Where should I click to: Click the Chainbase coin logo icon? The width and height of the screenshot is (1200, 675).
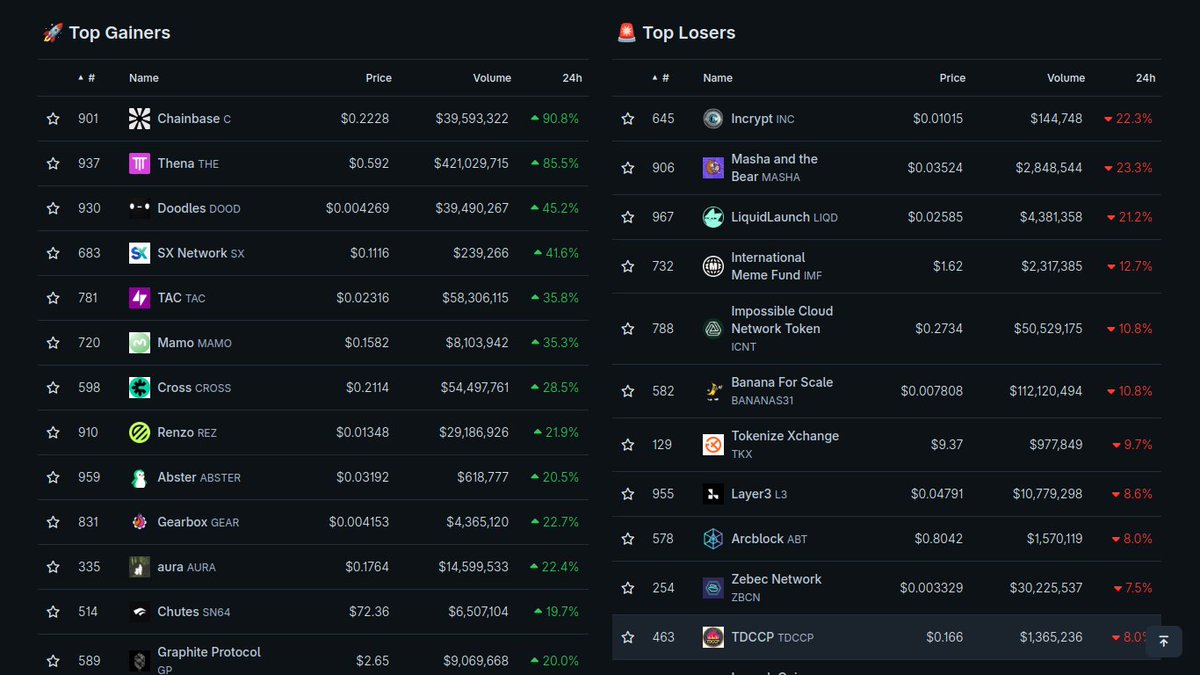140,119
